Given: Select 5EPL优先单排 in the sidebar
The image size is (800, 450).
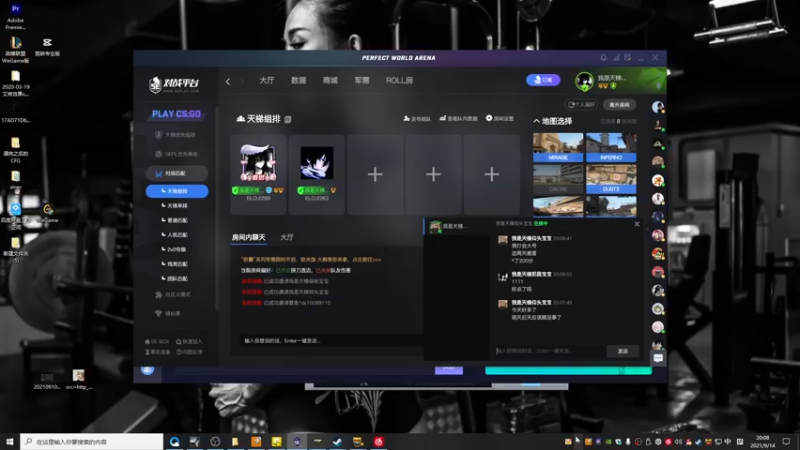Looking at the screenshot, I should [x=176, y=154].
